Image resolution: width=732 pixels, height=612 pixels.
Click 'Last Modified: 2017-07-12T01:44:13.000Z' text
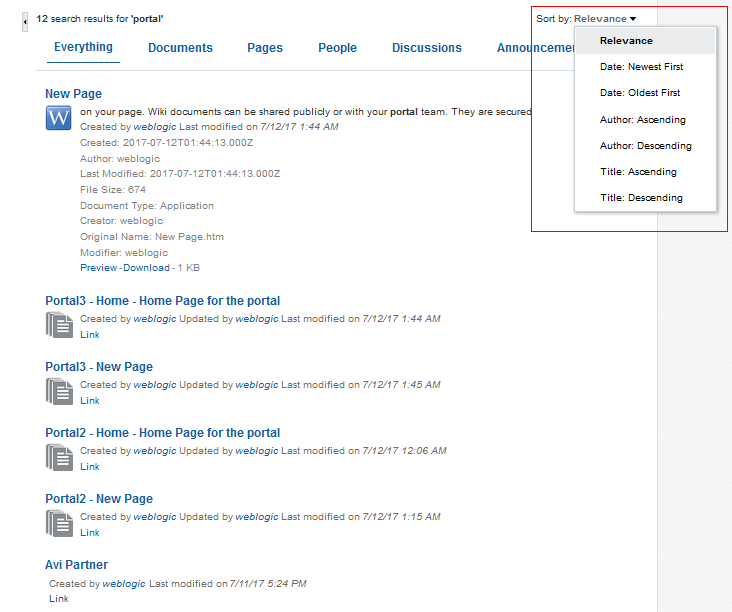180,174
